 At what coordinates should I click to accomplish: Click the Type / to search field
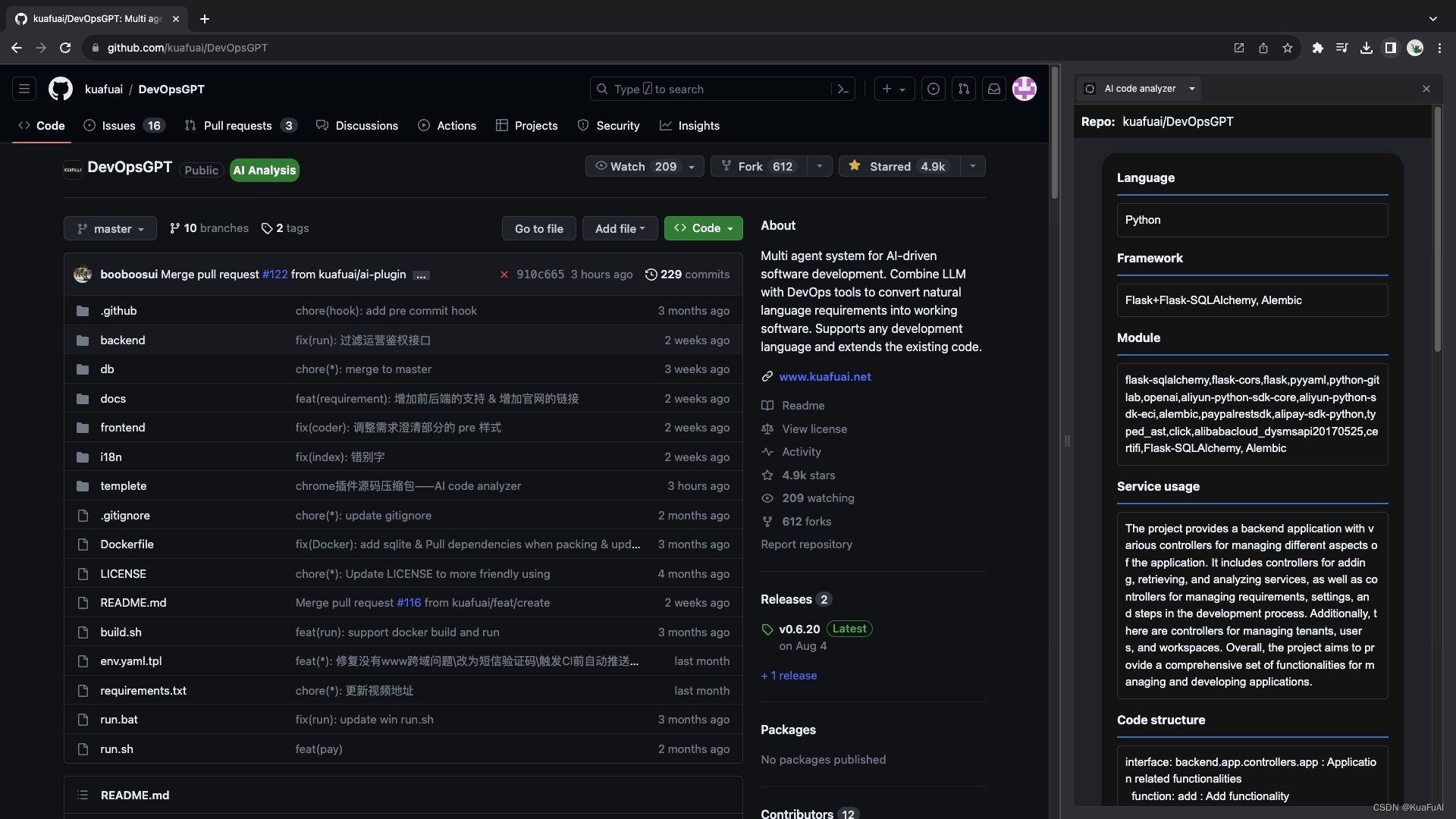(x=713, y=89)
